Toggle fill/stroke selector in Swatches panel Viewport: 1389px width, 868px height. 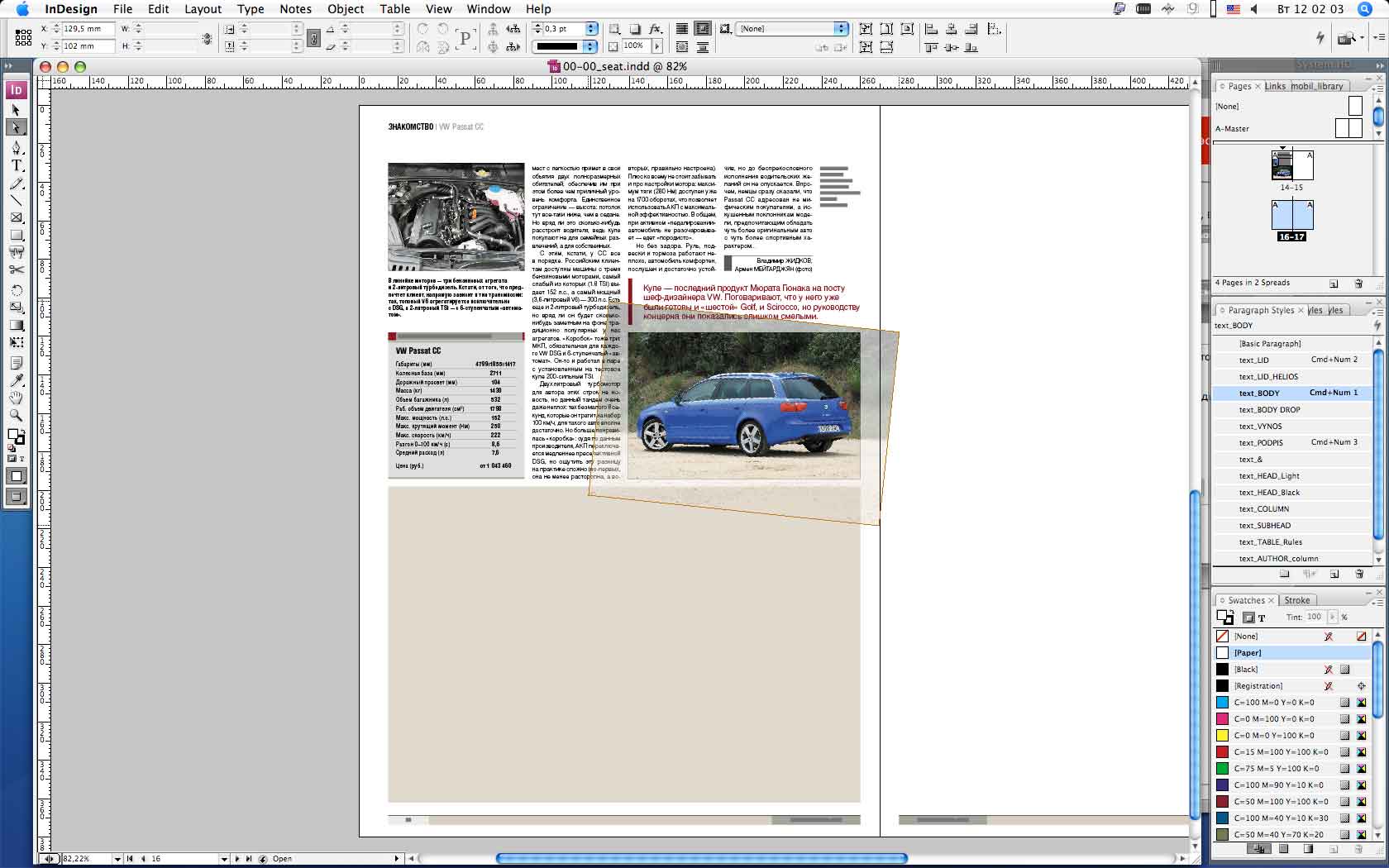[x=1225, y=617]
